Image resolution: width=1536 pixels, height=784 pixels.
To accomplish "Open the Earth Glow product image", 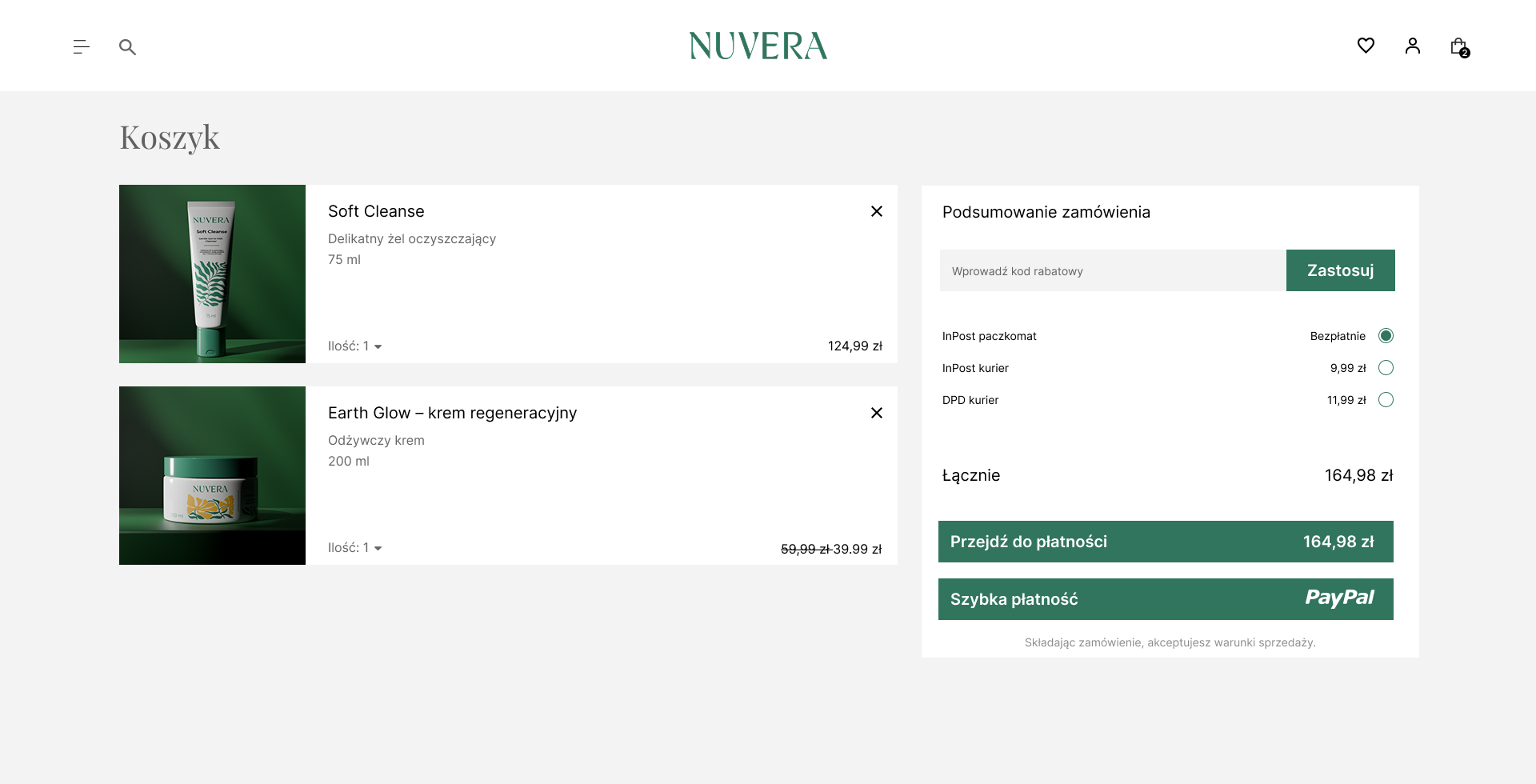I will click(x=212, y=476).
